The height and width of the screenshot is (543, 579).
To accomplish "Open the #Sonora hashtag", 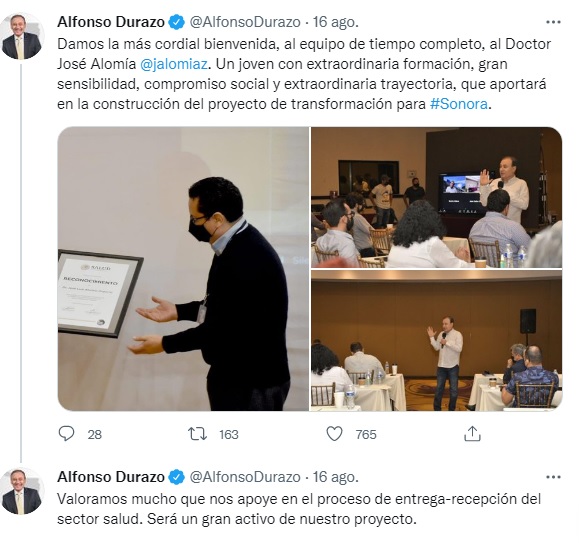I will coord(459,104).
